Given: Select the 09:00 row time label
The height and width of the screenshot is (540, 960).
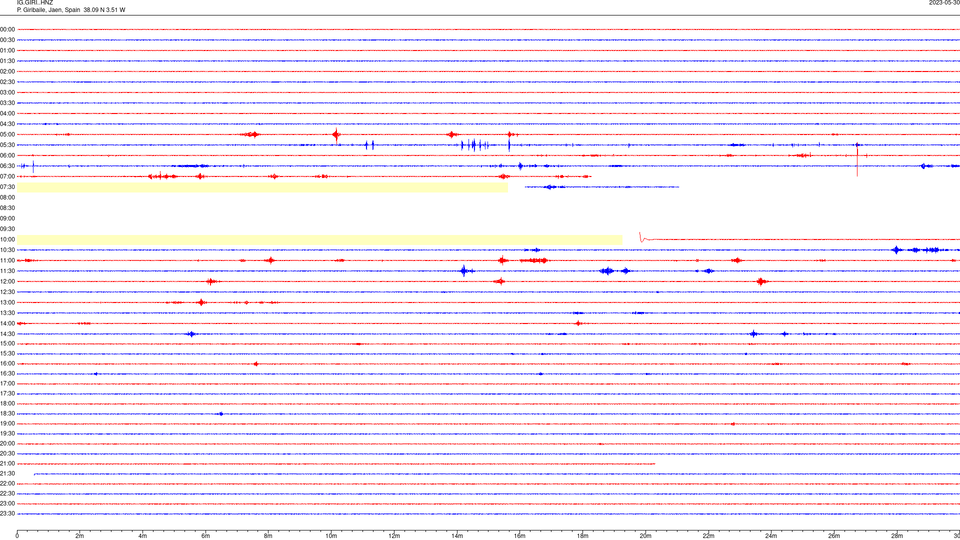Looking at the screenshot, I should click(x=7, y=219).
